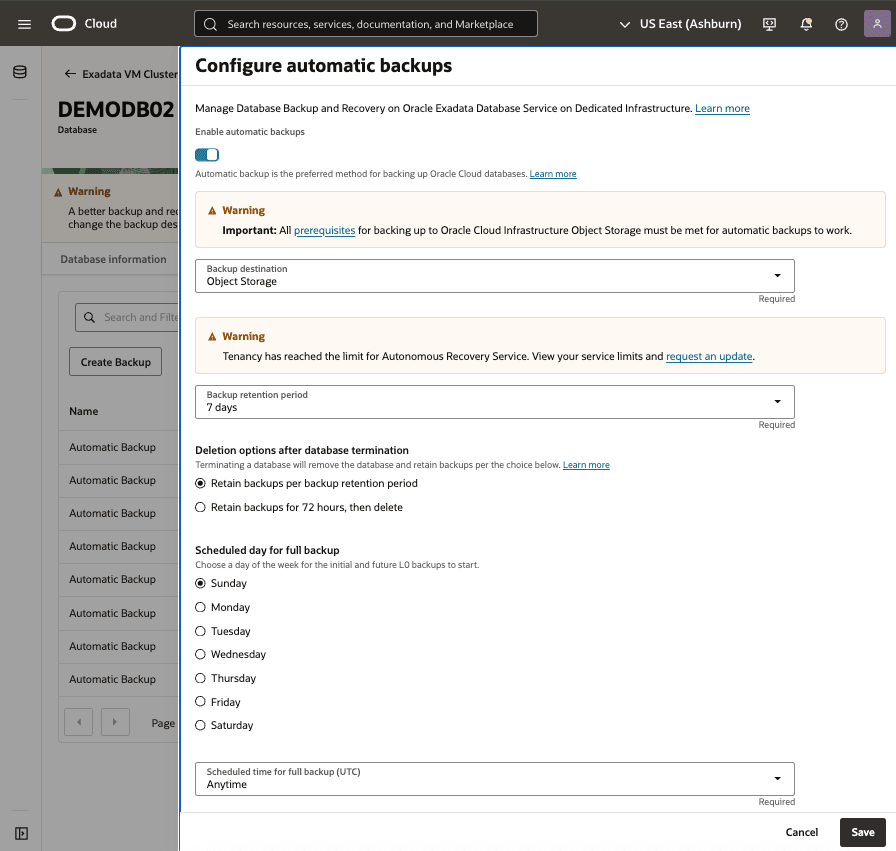Disable the Enable automatic backups toggle
The width and height of the screenshot is (896, 851).
[x=206, y=154]
